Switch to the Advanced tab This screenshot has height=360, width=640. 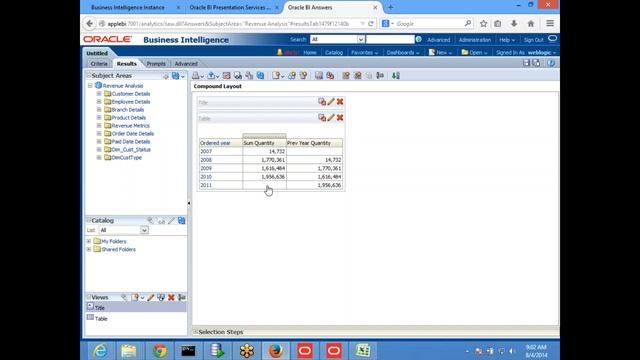tap(186, 64)
